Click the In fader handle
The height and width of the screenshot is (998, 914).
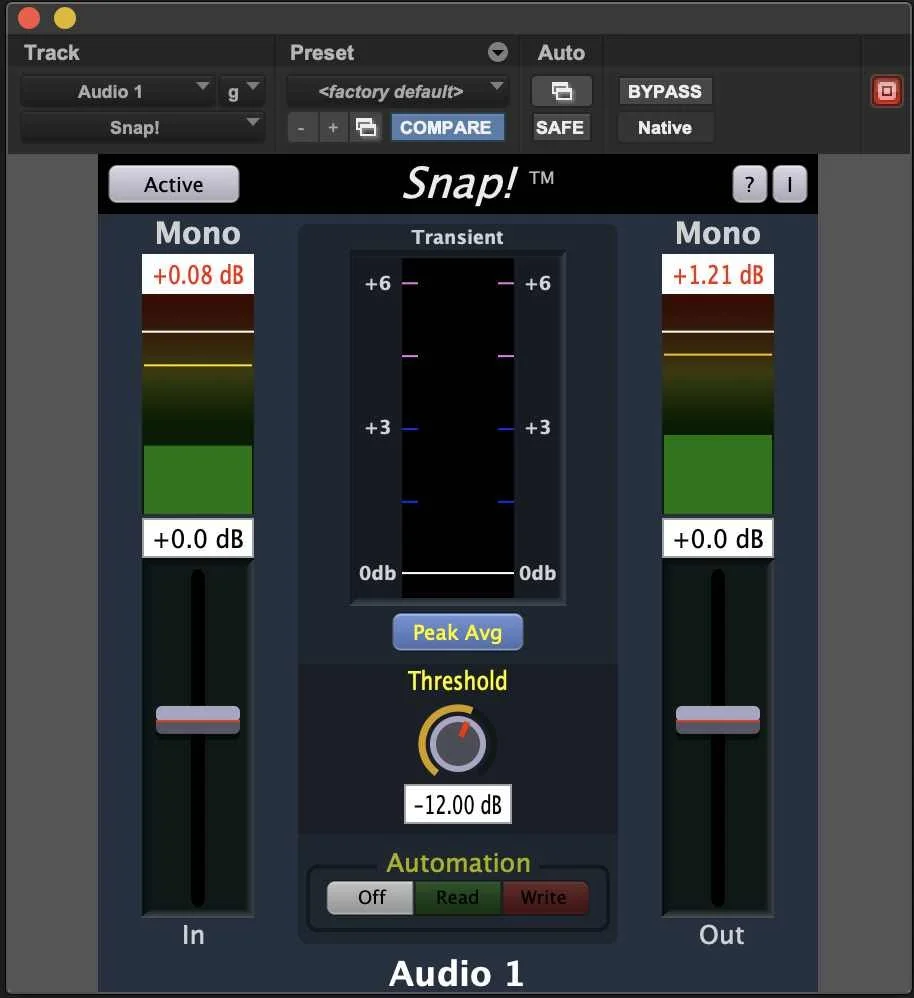point(197,719)
